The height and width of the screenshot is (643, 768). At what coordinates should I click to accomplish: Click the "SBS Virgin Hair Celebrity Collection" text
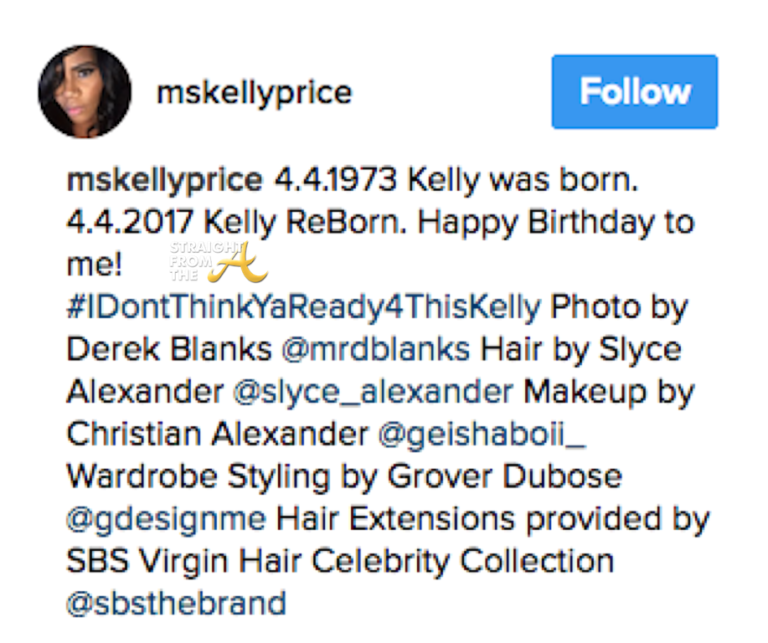coord(340,562)
